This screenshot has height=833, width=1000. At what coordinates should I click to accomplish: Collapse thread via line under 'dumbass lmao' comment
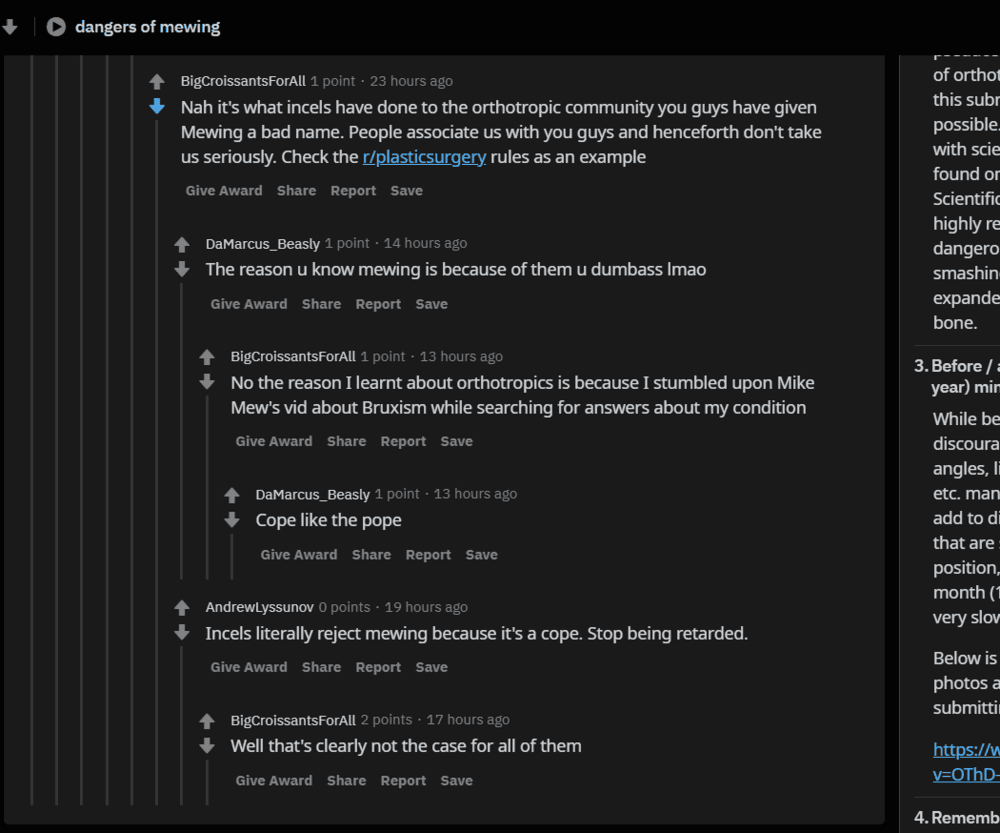(x=182, y=430)
